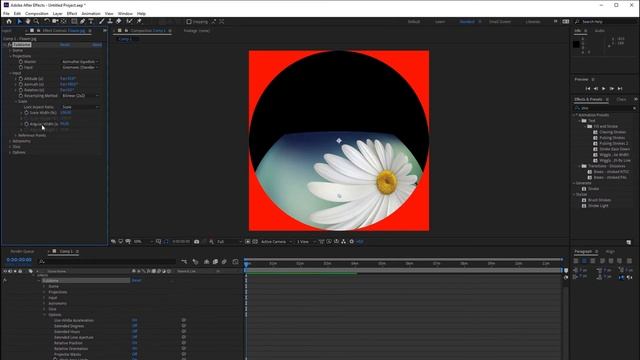
Task: Select the Roto Brush tool
Action: point(129,21)
